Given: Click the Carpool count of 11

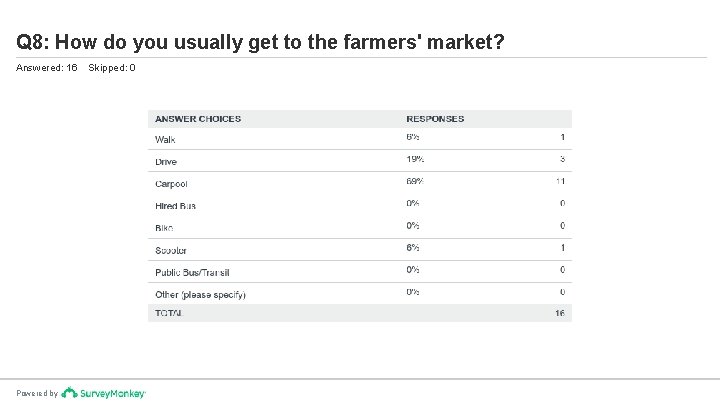Looking at the screenshot, I should coord(561,181).
